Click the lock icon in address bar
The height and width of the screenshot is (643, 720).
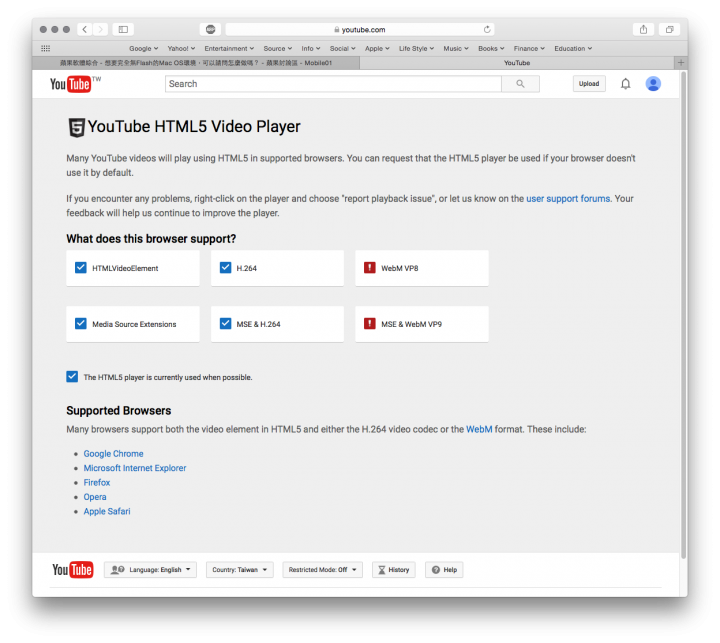click(337, 29)
